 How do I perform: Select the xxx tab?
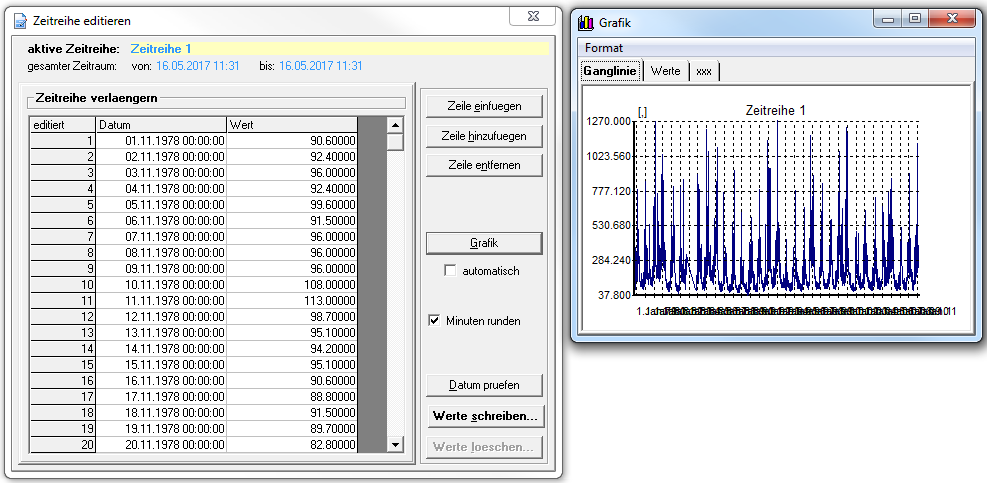(704, 71)
